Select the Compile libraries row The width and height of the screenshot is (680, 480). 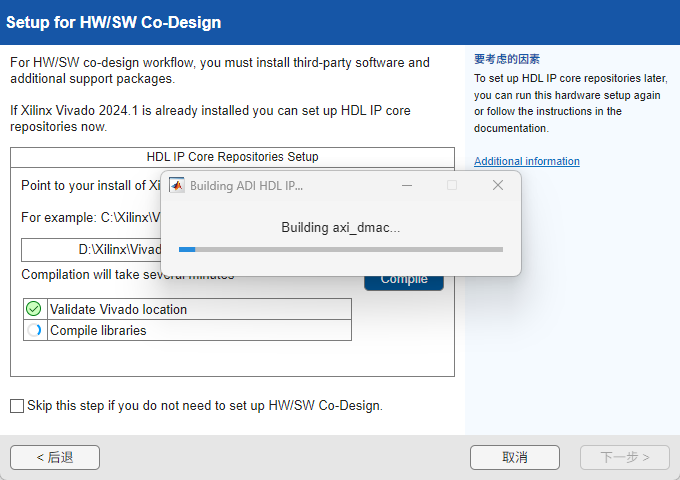[x=187, y=330]
